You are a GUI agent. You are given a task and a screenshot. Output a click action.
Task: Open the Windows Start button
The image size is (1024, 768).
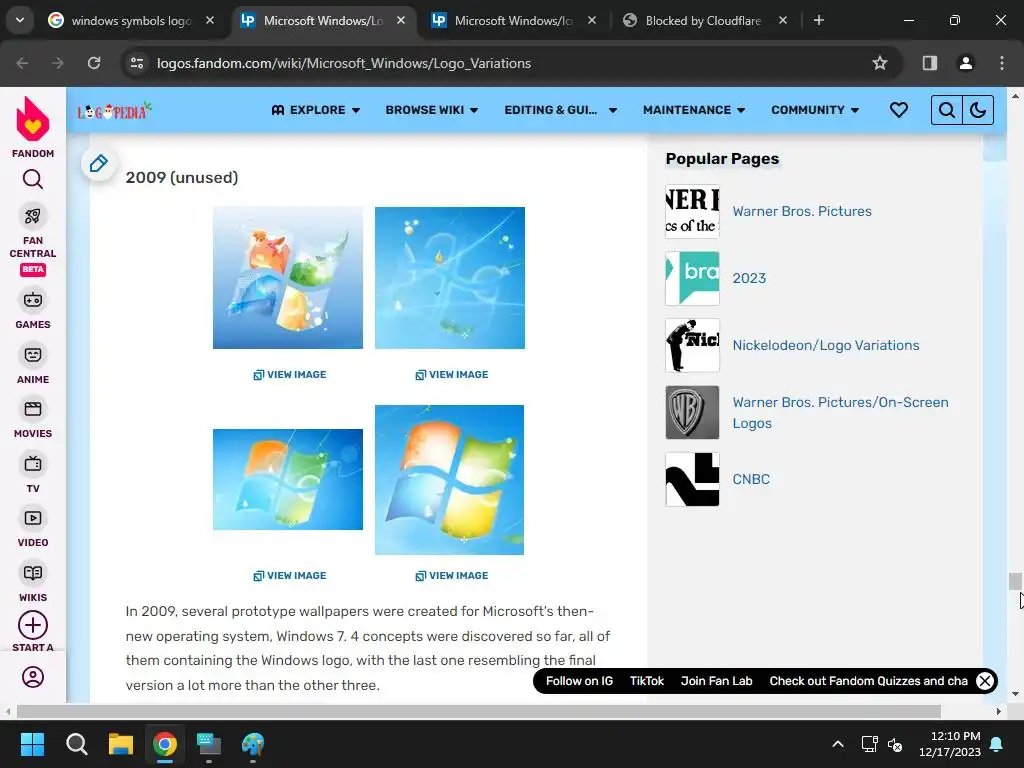[x=32, y=744]
